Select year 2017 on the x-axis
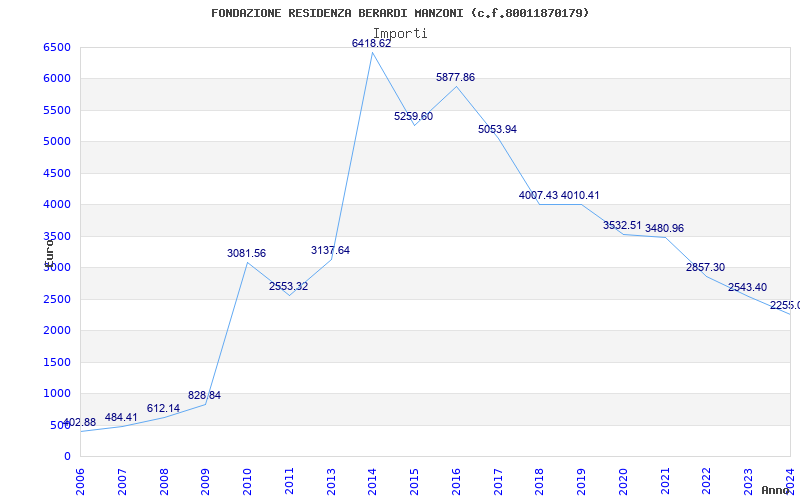Viewport: 800px width, 500px height. [x=498, y=482]
